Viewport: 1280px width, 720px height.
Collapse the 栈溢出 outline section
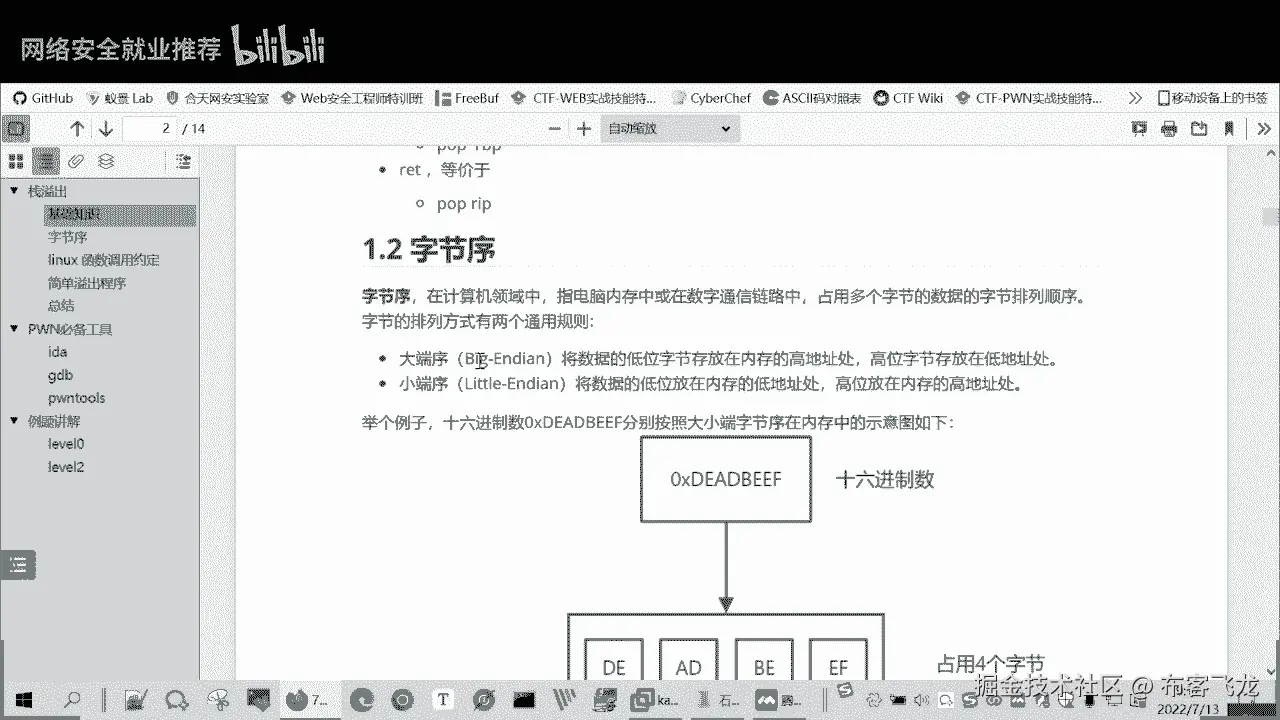click(x=14, y=191)
